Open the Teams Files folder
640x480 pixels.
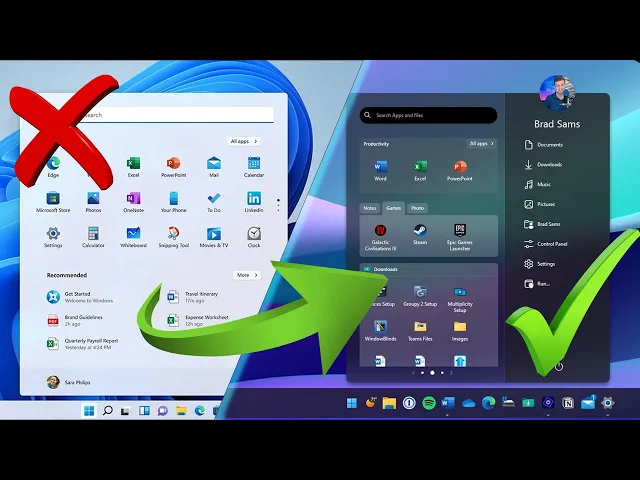point(420,331)
